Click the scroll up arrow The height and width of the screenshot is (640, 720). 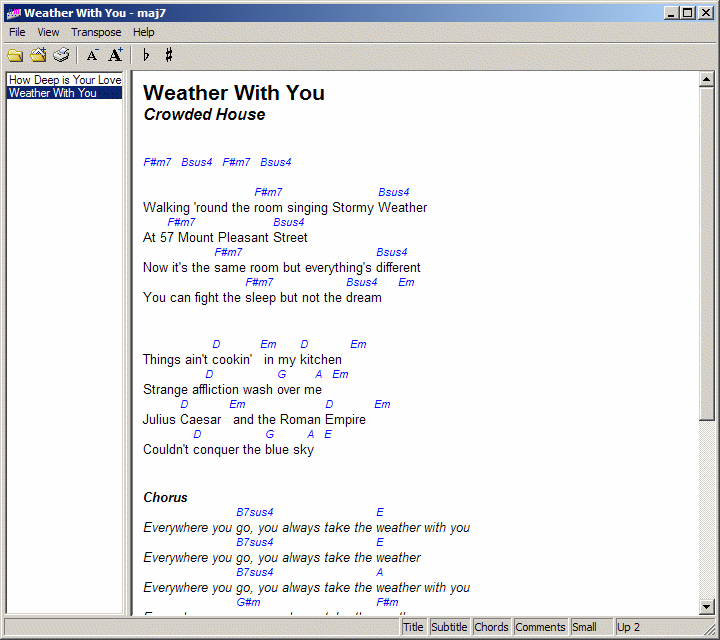(706, 80)
